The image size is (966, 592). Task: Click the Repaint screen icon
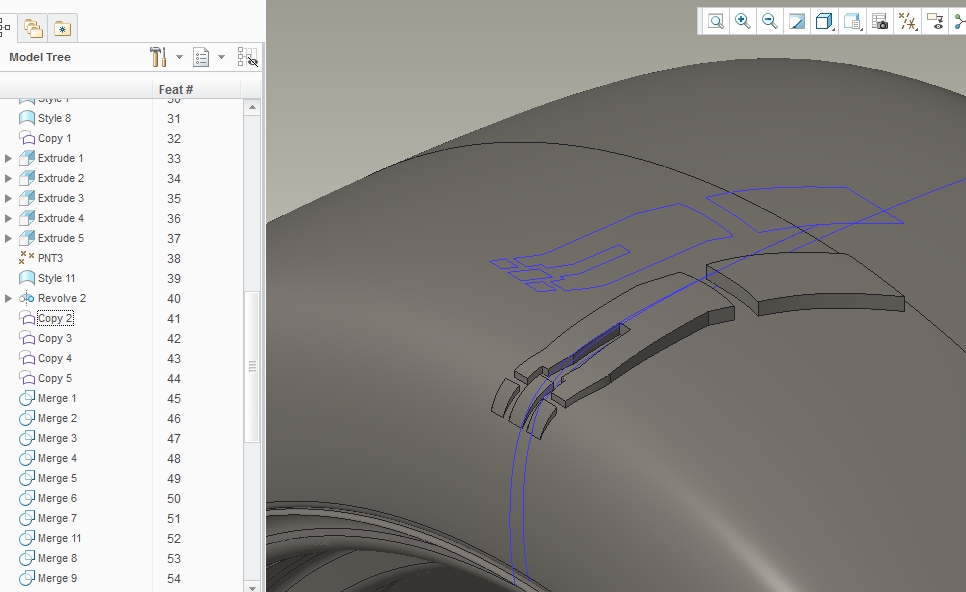point(797,22)
